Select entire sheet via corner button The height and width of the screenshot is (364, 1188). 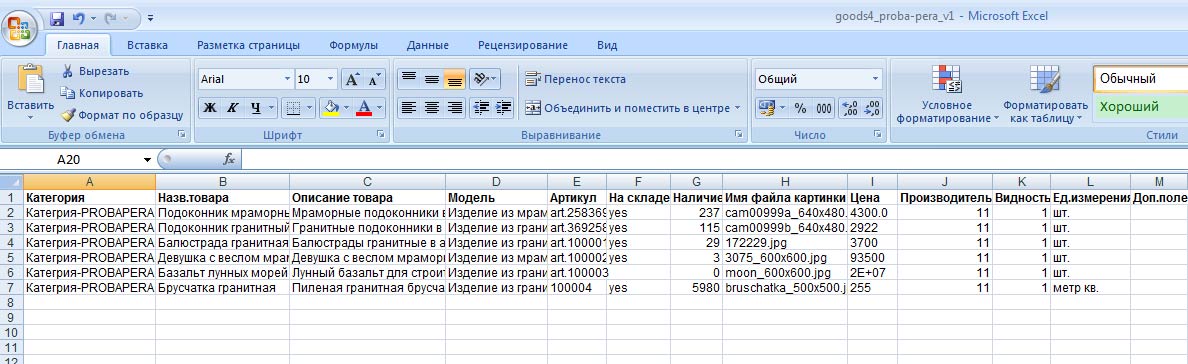pyautogui.click(x=11, y=182)
